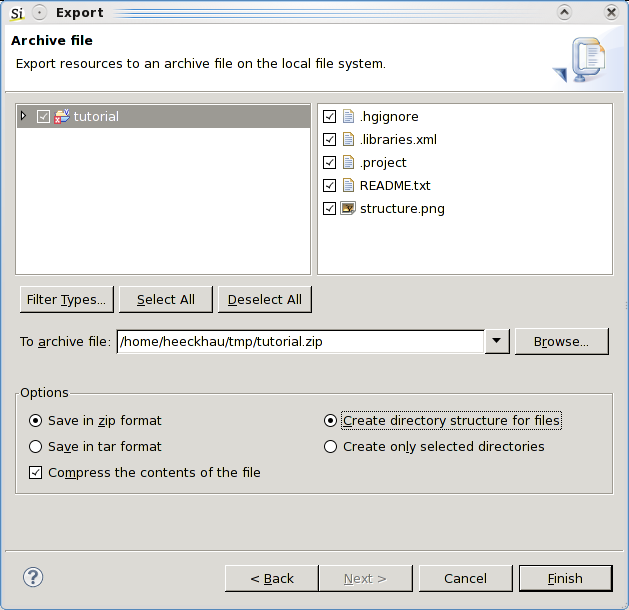Click the Si application icon in title bar

click(17, 13)
